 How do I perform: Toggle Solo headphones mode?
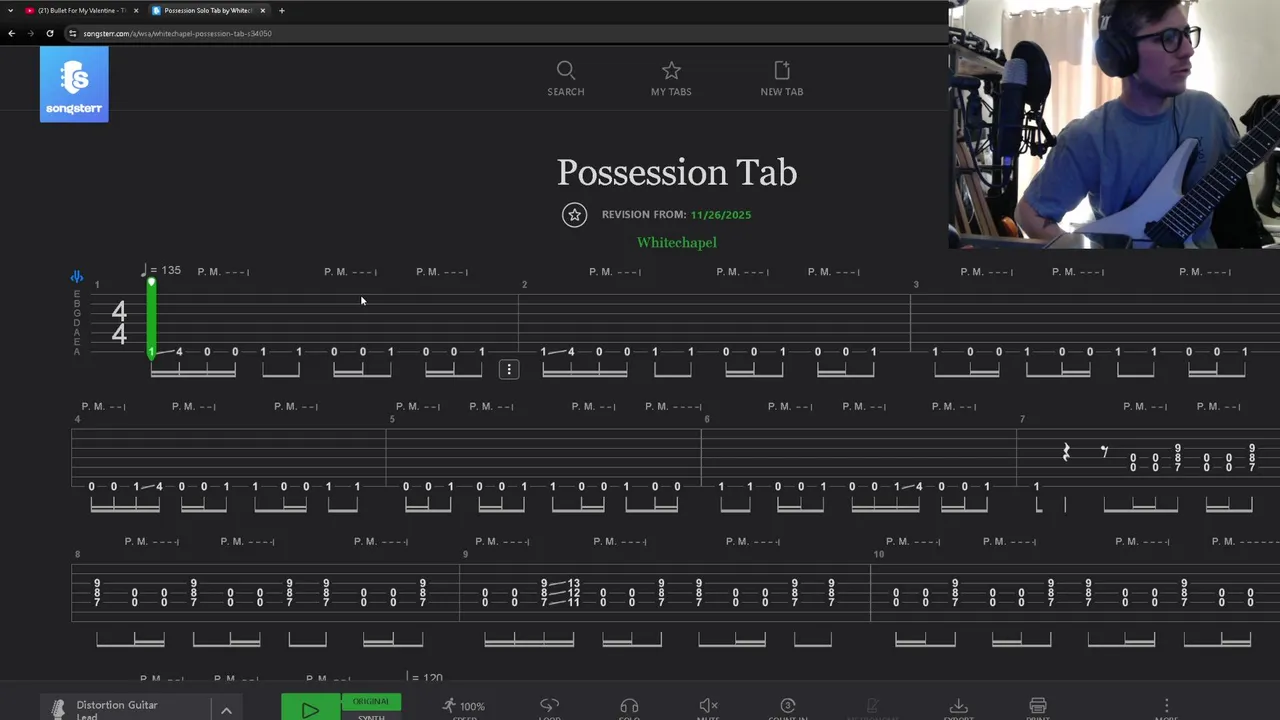pos(629,708)
